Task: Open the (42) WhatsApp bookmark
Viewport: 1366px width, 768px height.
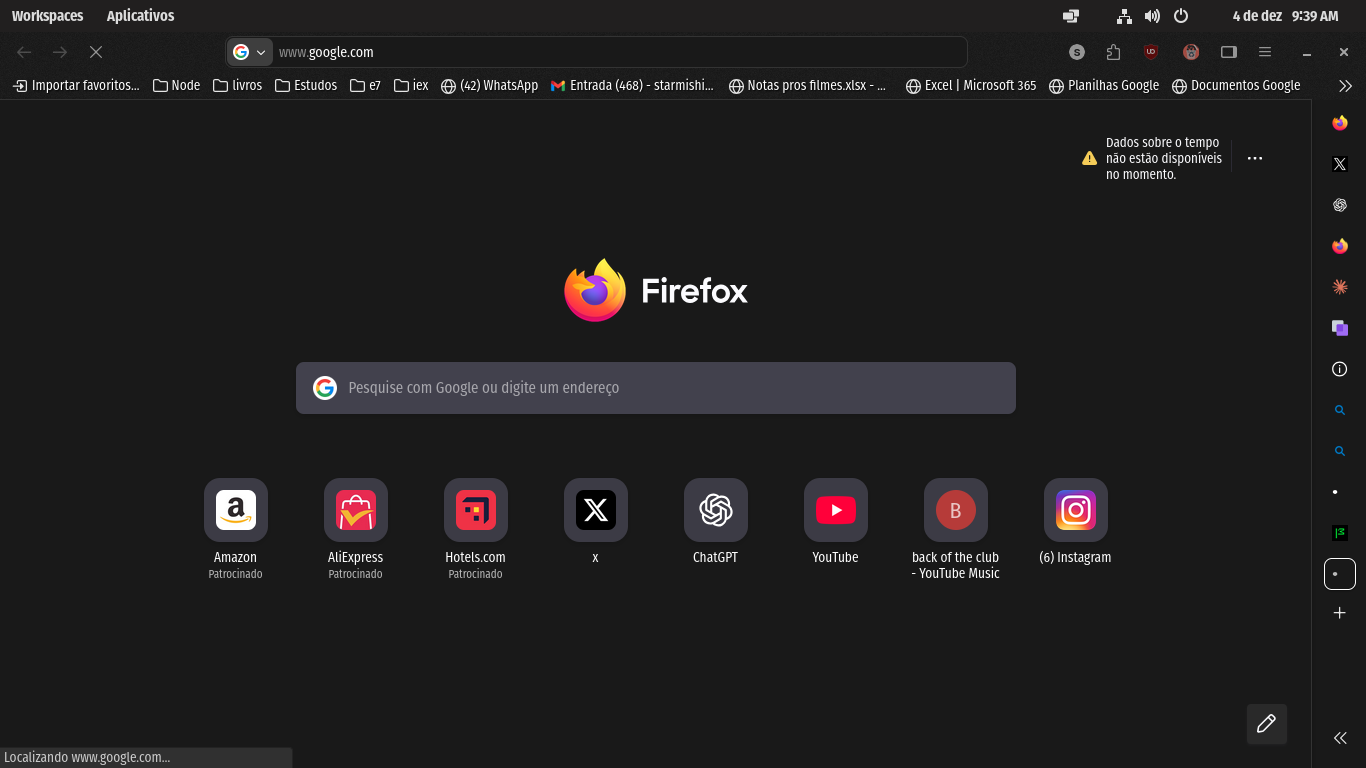Action: pos(490,86)
